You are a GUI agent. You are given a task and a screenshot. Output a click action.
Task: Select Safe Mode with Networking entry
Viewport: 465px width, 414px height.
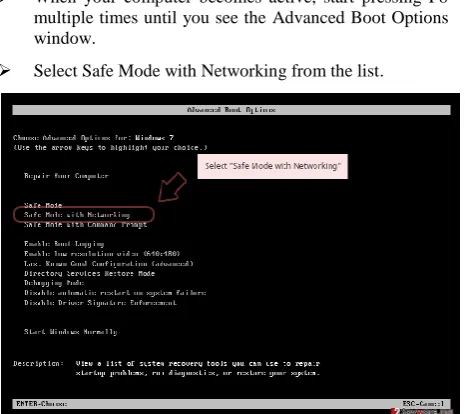pyautogui.click(x=77, y=215)
